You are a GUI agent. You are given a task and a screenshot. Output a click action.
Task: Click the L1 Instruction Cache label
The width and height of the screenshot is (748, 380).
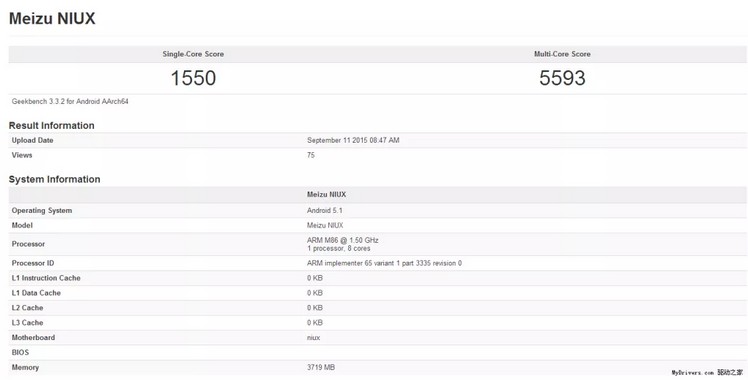coord(46,278)
